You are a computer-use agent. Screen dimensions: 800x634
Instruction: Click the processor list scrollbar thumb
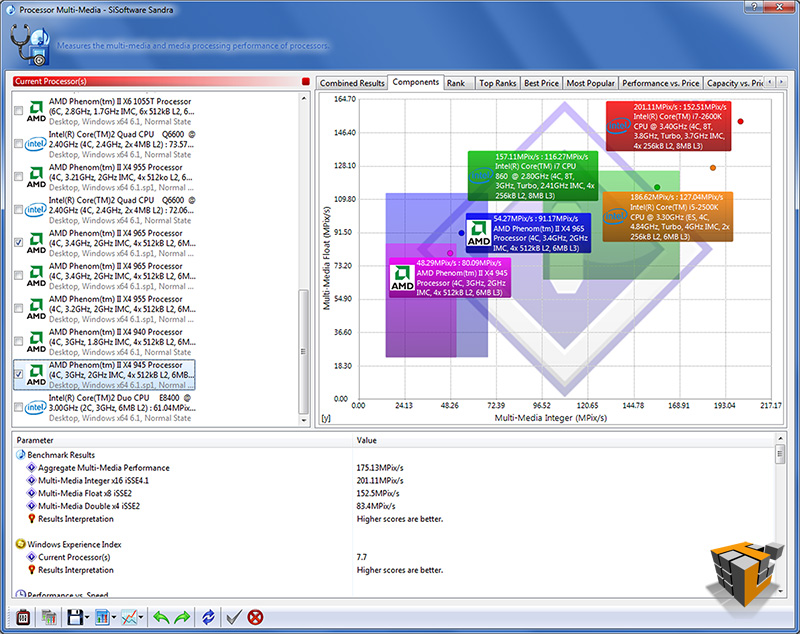coord(304,352)
